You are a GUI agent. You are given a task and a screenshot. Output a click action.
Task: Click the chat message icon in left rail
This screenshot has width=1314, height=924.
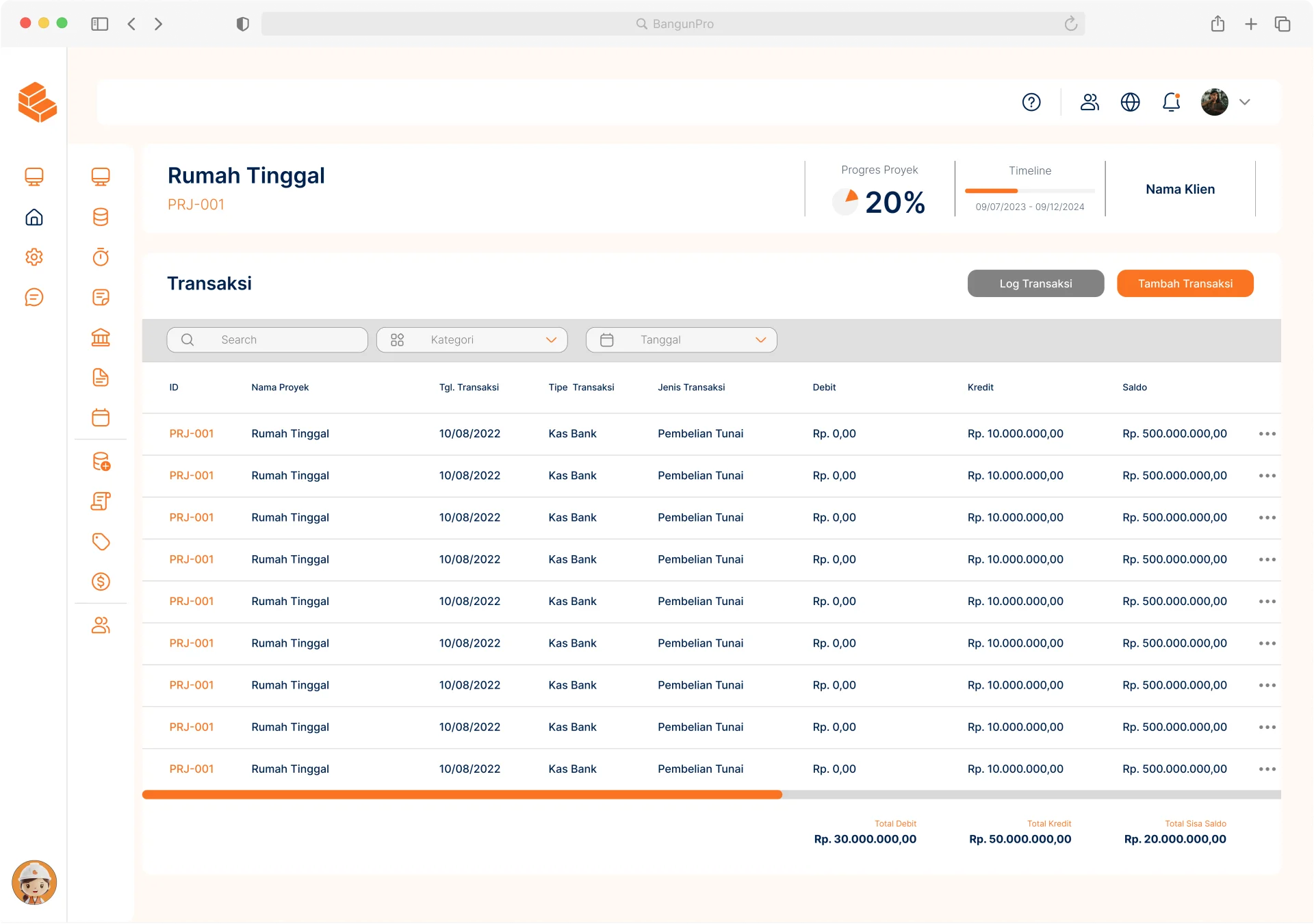pyautogui.click(x=34, y=297)
